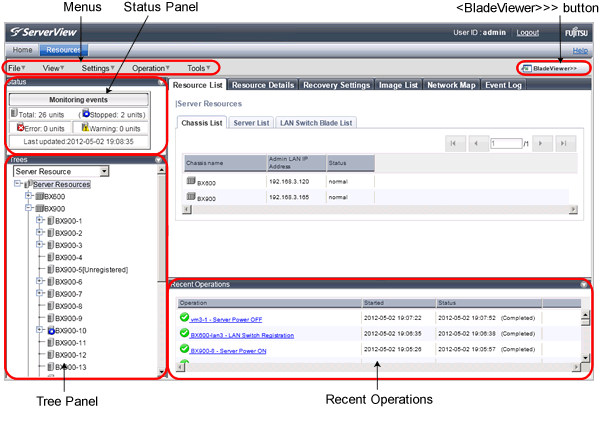
Task: Collapse the Status panel arrow
Action: pos(161,82)
